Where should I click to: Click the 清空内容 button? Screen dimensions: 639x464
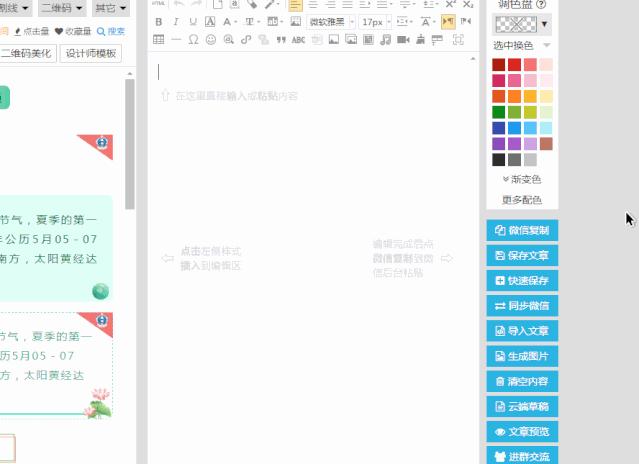pos(522,381)
